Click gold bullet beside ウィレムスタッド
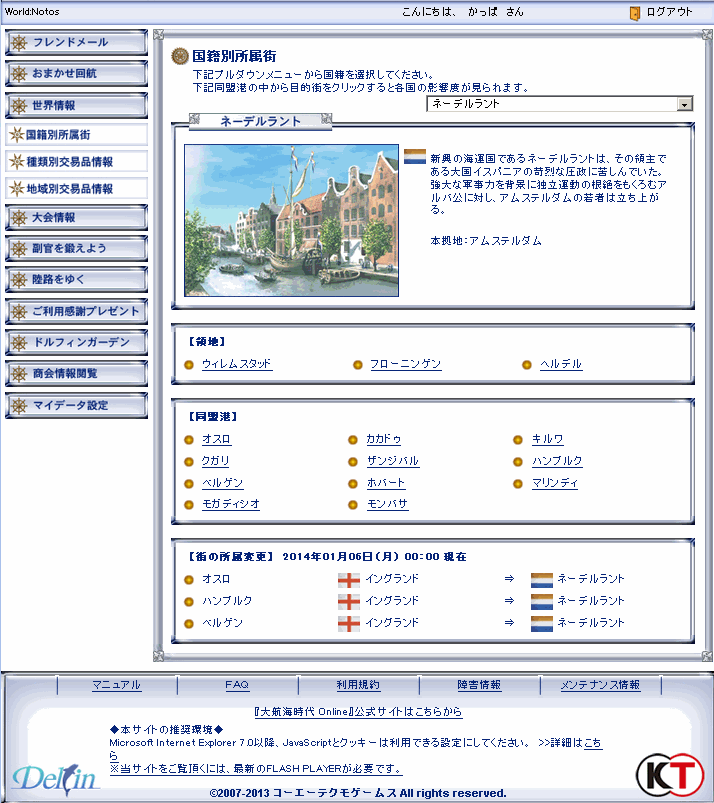This screenshot has width=714, height=803. click(x=189, y=365)
